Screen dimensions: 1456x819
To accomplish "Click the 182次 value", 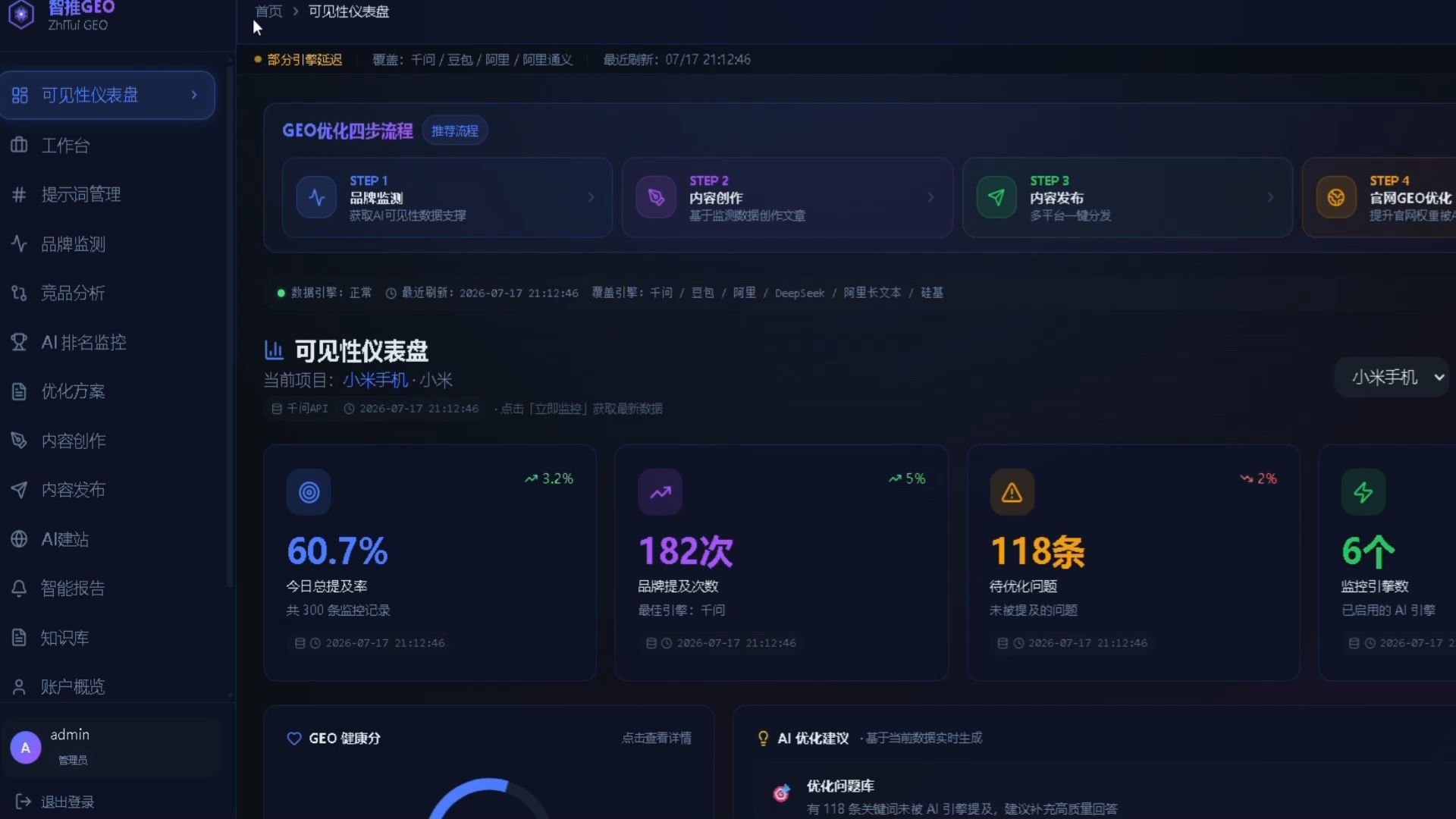I will pos(686,551).
